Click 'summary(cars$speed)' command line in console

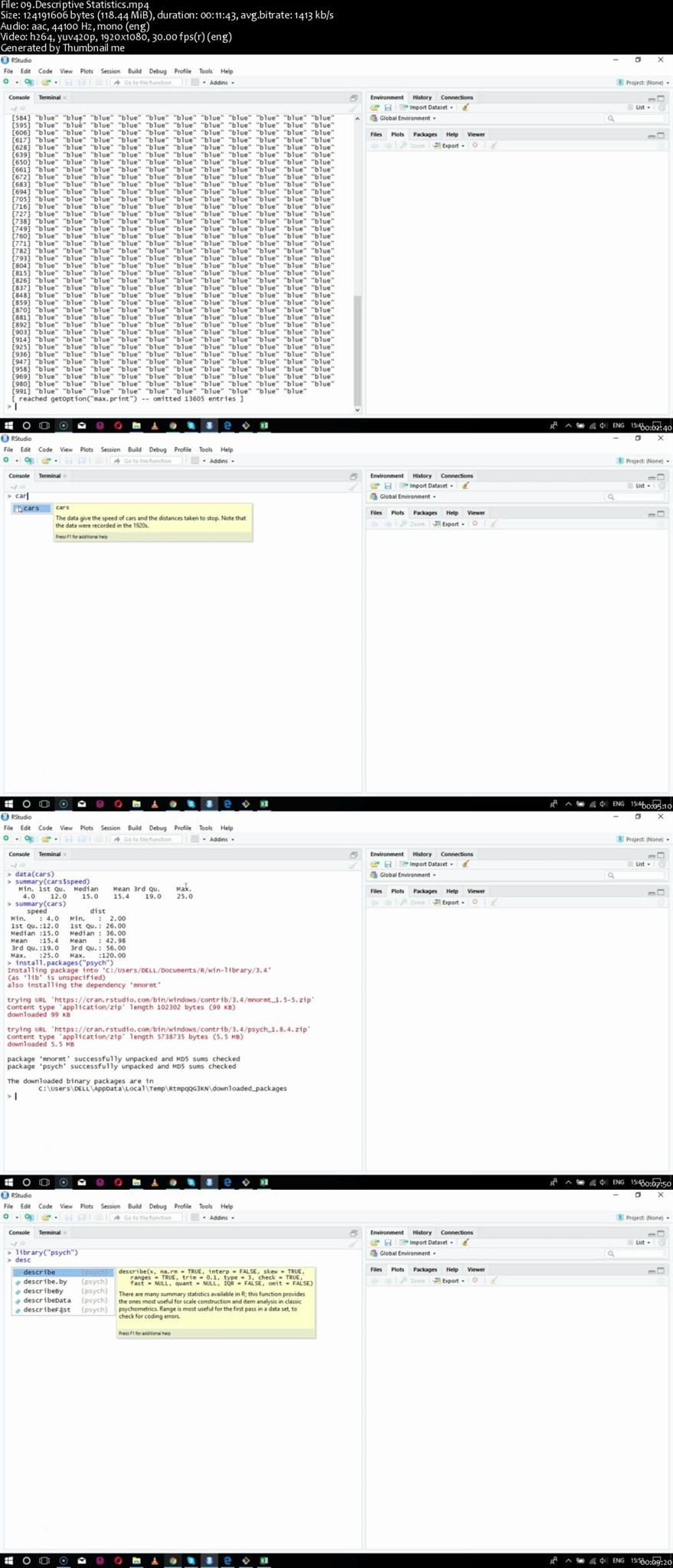(52, 881)
